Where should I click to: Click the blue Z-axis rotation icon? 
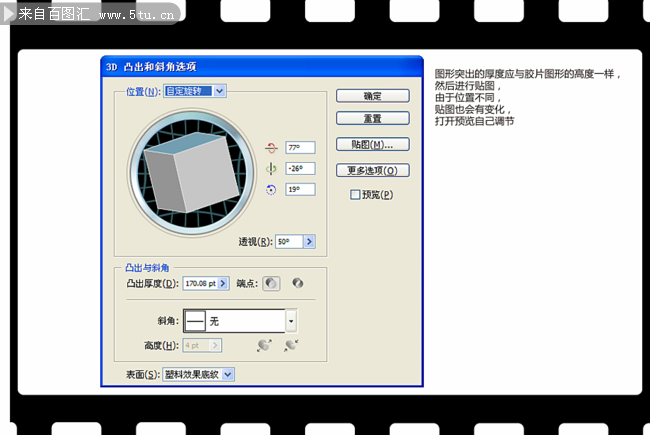pos(271,190)
